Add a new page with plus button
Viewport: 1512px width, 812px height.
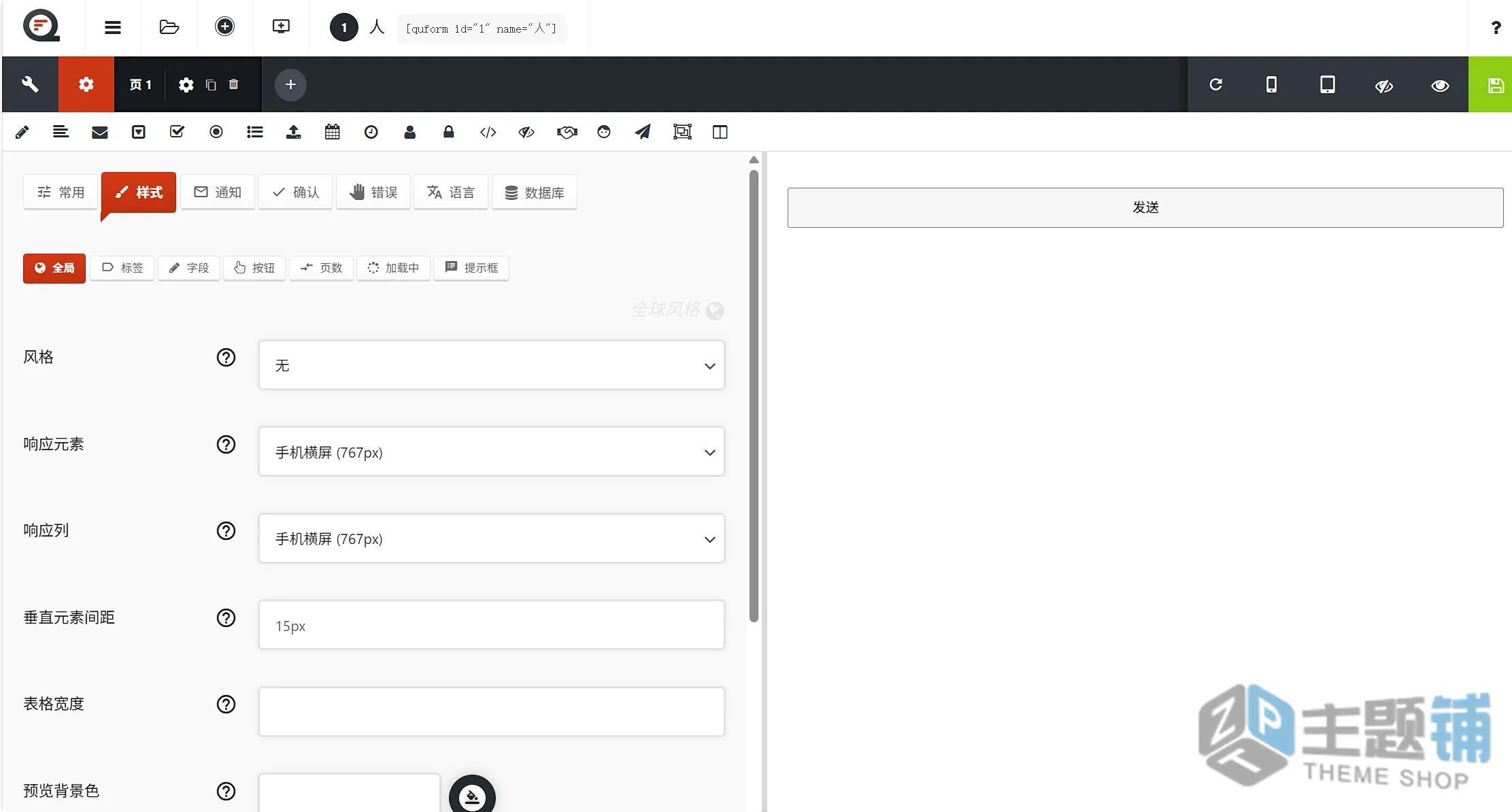290,84
